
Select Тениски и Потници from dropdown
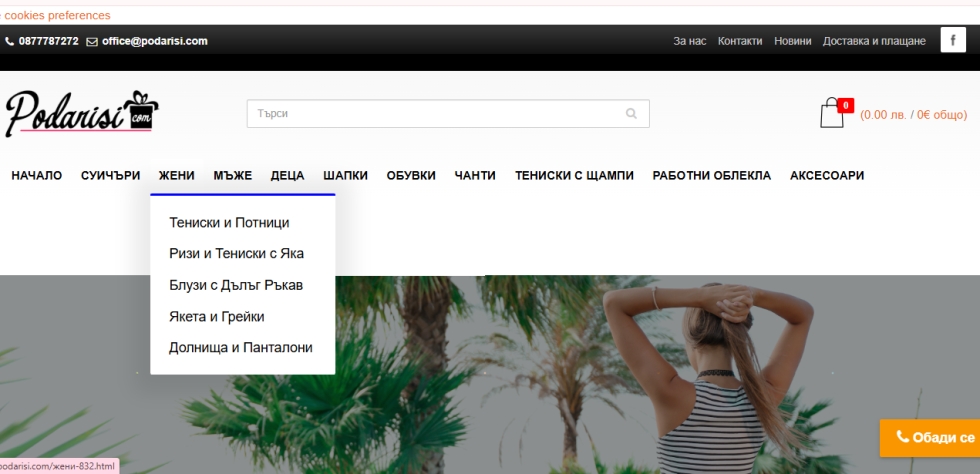[x=229, y=222]
